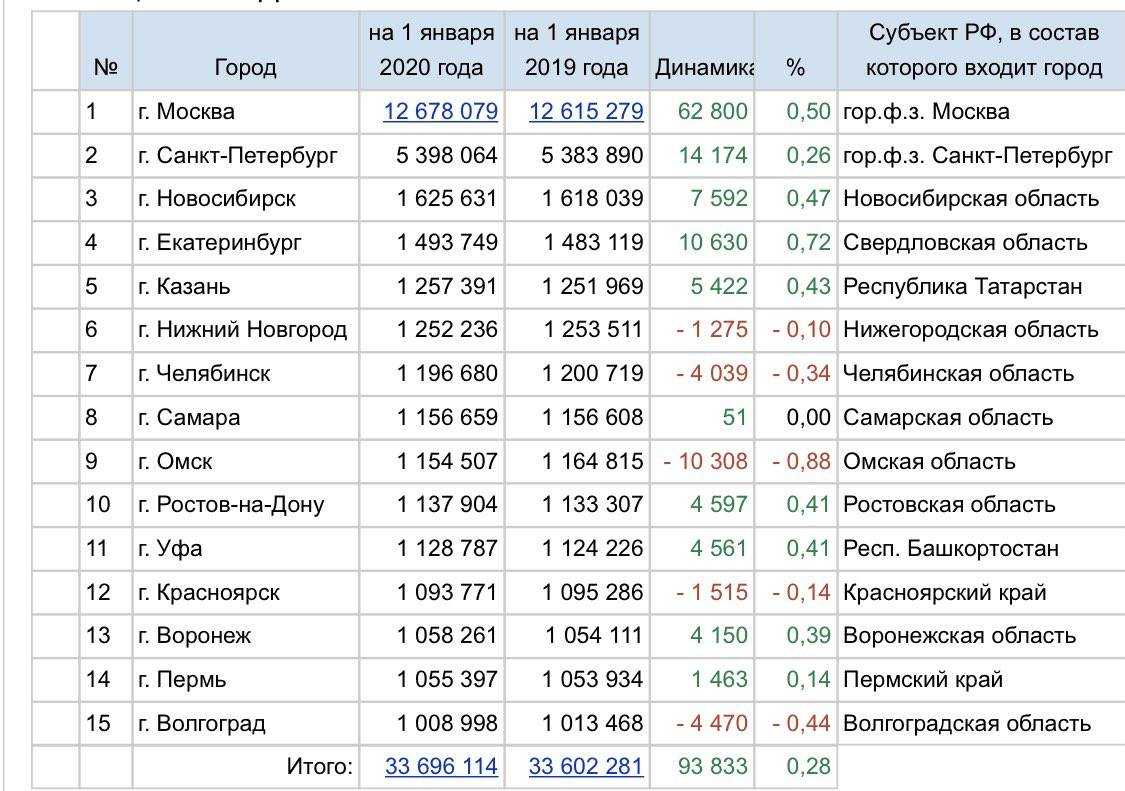This screenshot has width=1125, height=791.
Task: Open Moscow 2020 population link 12 678 079
Action: pyautogui.click(x=440, y=111)
